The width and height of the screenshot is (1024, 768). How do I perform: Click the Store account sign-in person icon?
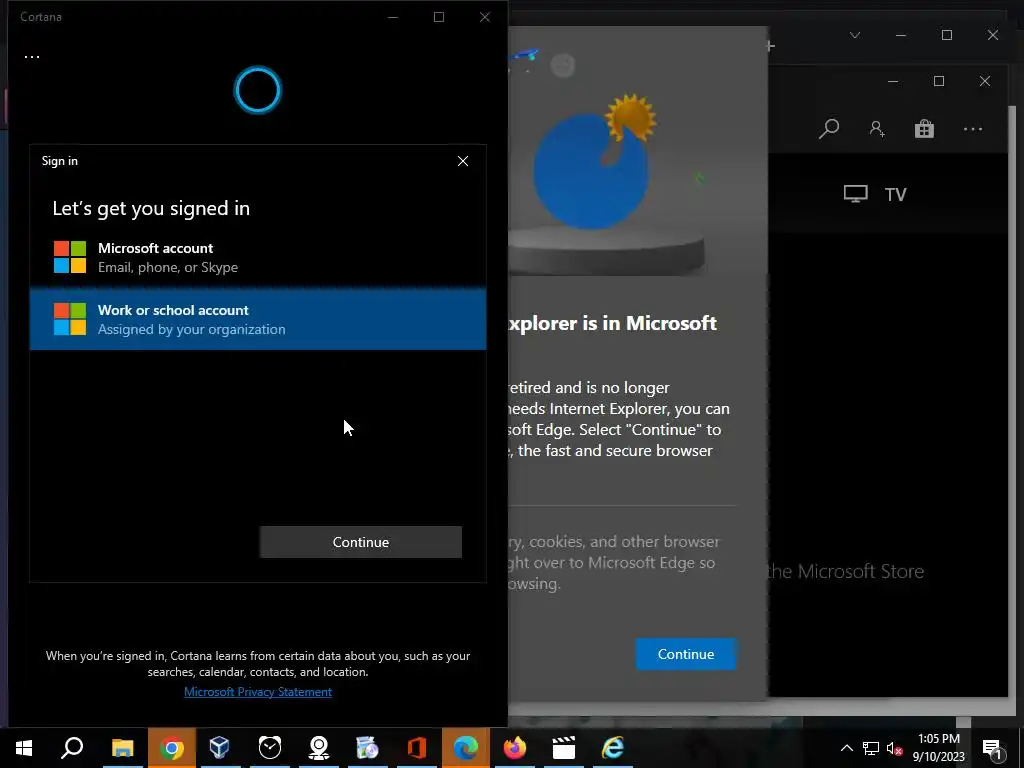coord(876,129)
